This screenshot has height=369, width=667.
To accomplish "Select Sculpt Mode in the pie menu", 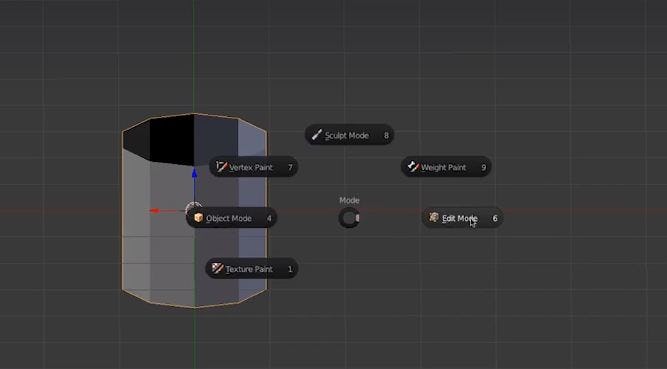I will click(x=349, y=135).
